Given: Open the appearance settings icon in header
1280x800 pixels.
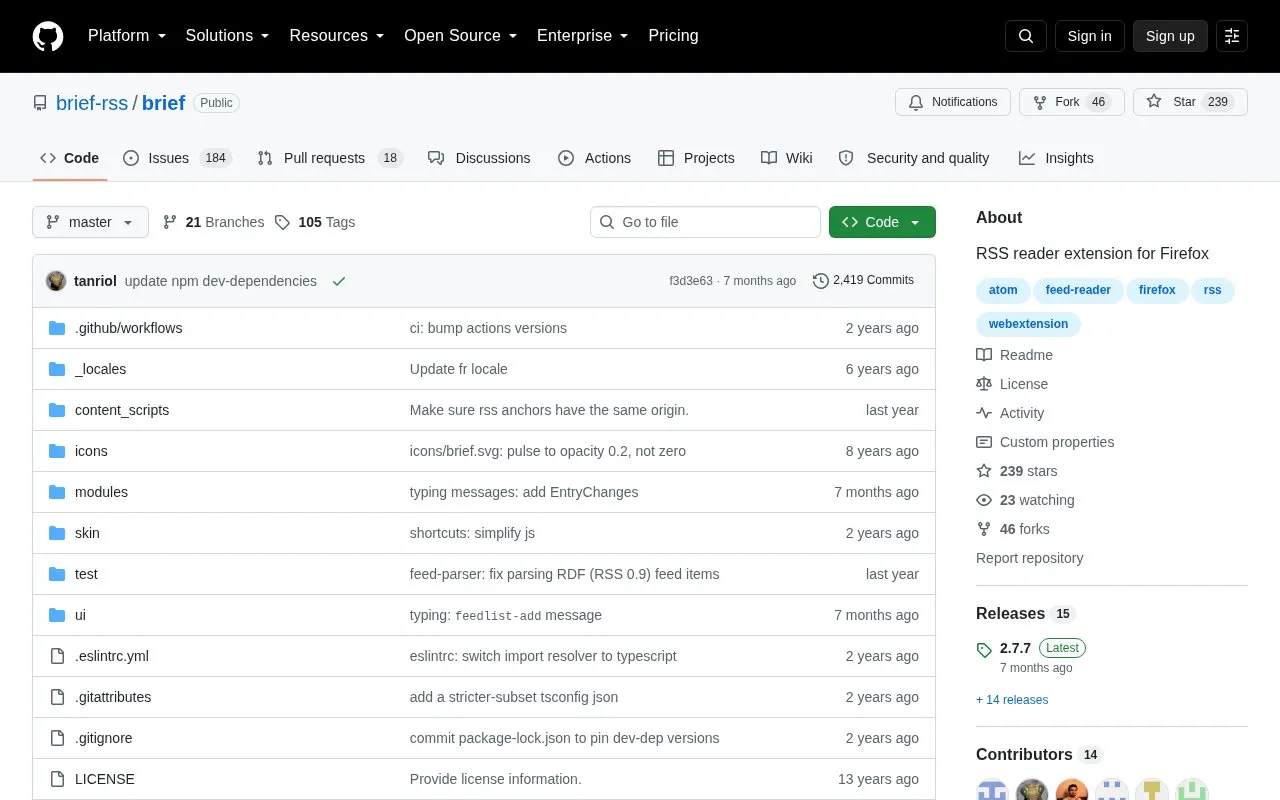Looking at the screenshot, I should coord(1232,36).
